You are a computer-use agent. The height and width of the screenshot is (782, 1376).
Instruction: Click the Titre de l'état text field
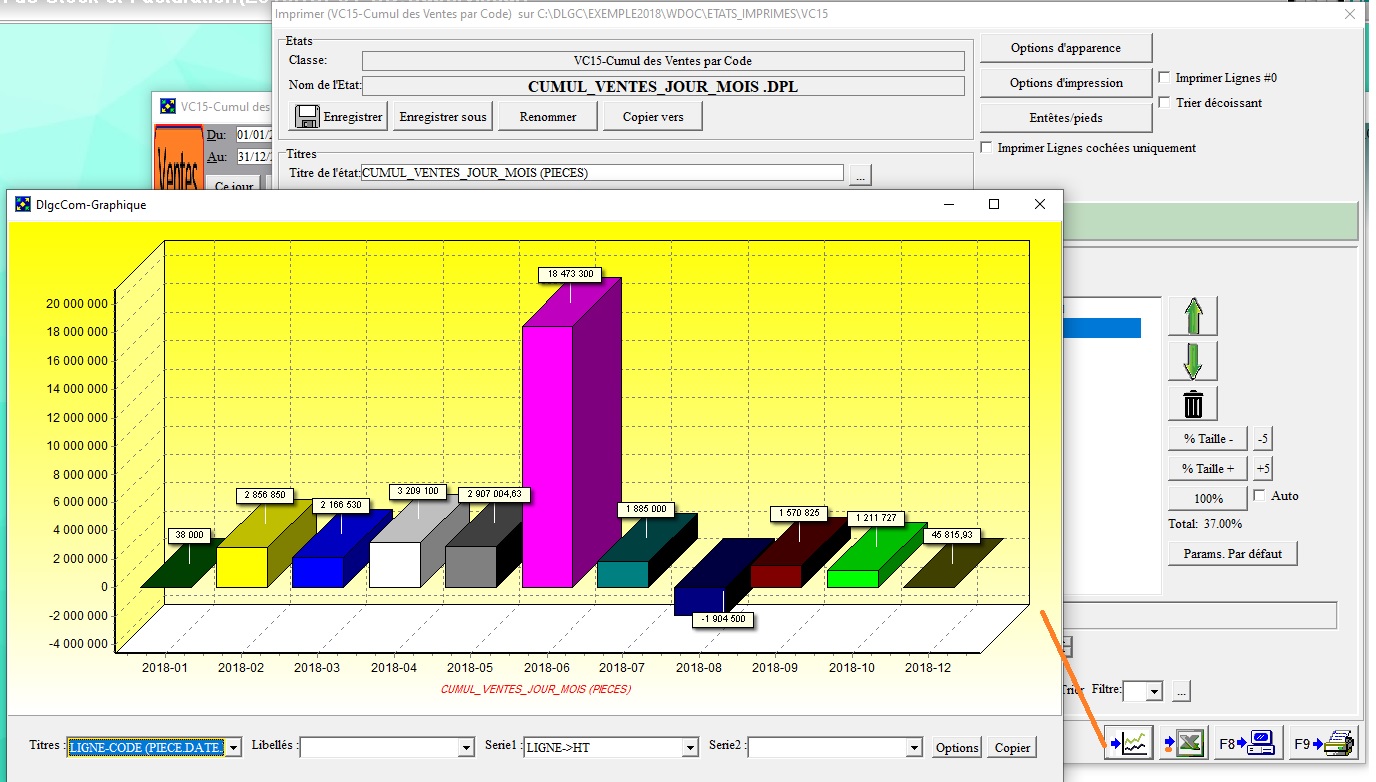(602, 173)
